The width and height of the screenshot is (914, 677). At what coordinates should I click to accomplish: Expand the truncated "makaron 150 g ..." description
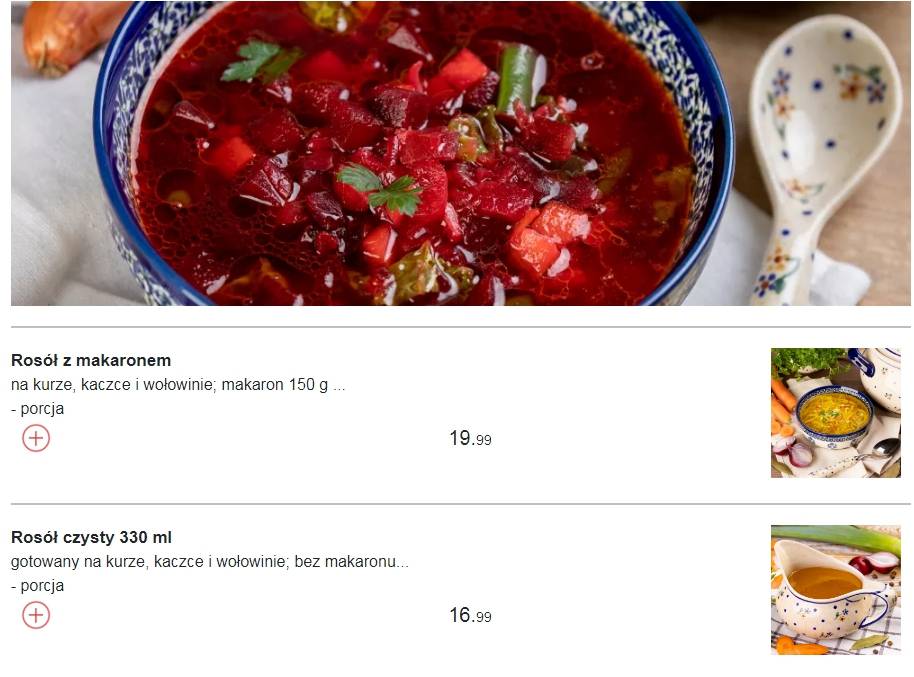point(283,385)
